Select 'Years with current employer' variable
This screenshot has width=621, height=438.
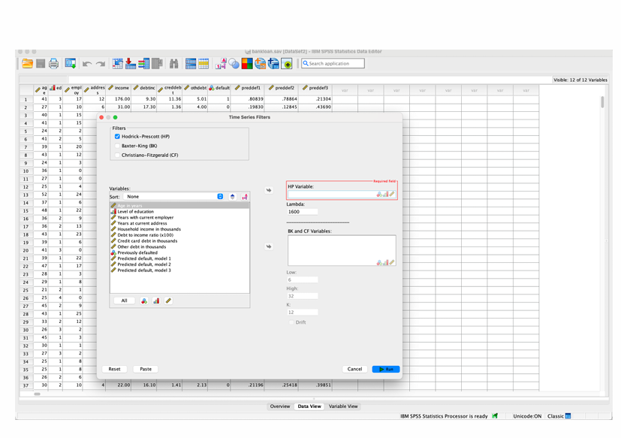(x=180, y=217)
